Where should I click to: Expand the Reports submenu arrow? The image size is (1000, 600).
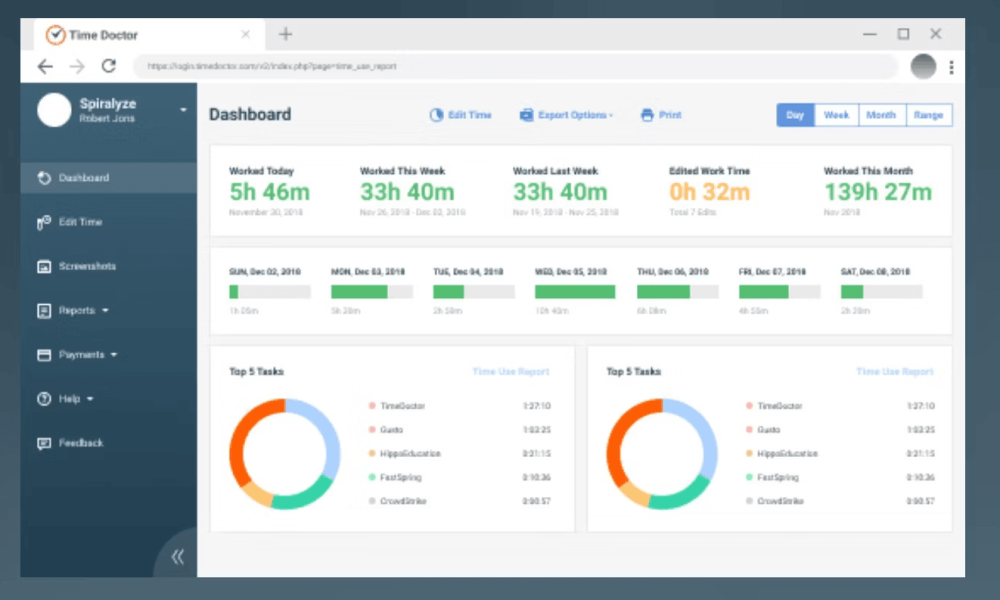click(x=105, y=311)
